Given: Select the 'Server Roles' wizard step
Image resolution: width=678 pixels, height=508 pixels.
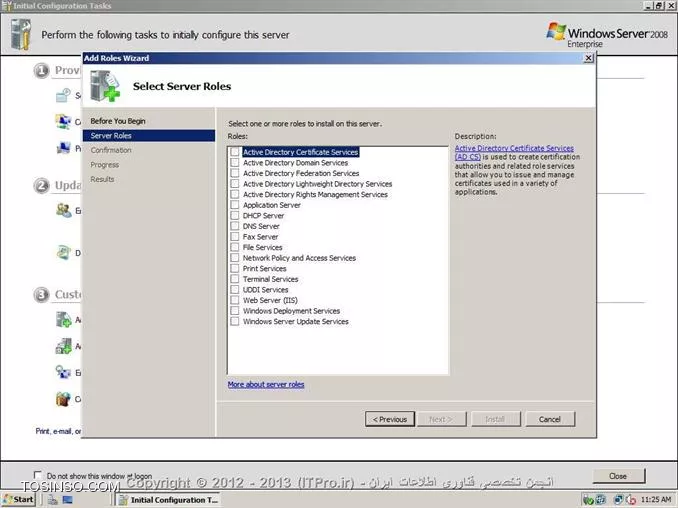Looking at the screenshot, I should pyautogui.click(x=149, y=136).
